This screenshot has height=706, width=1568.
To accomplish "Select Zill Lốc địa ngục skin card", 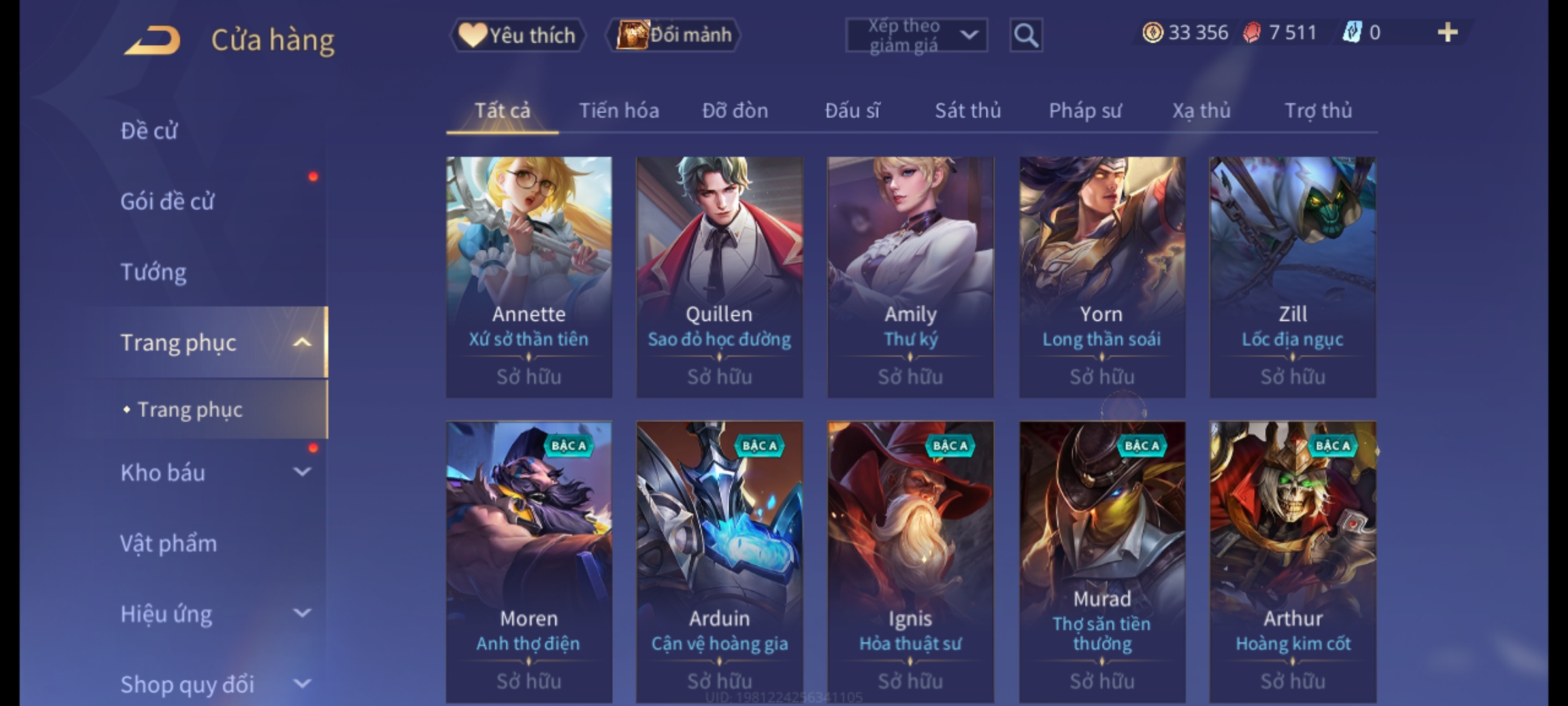I will coord(1292,277).
